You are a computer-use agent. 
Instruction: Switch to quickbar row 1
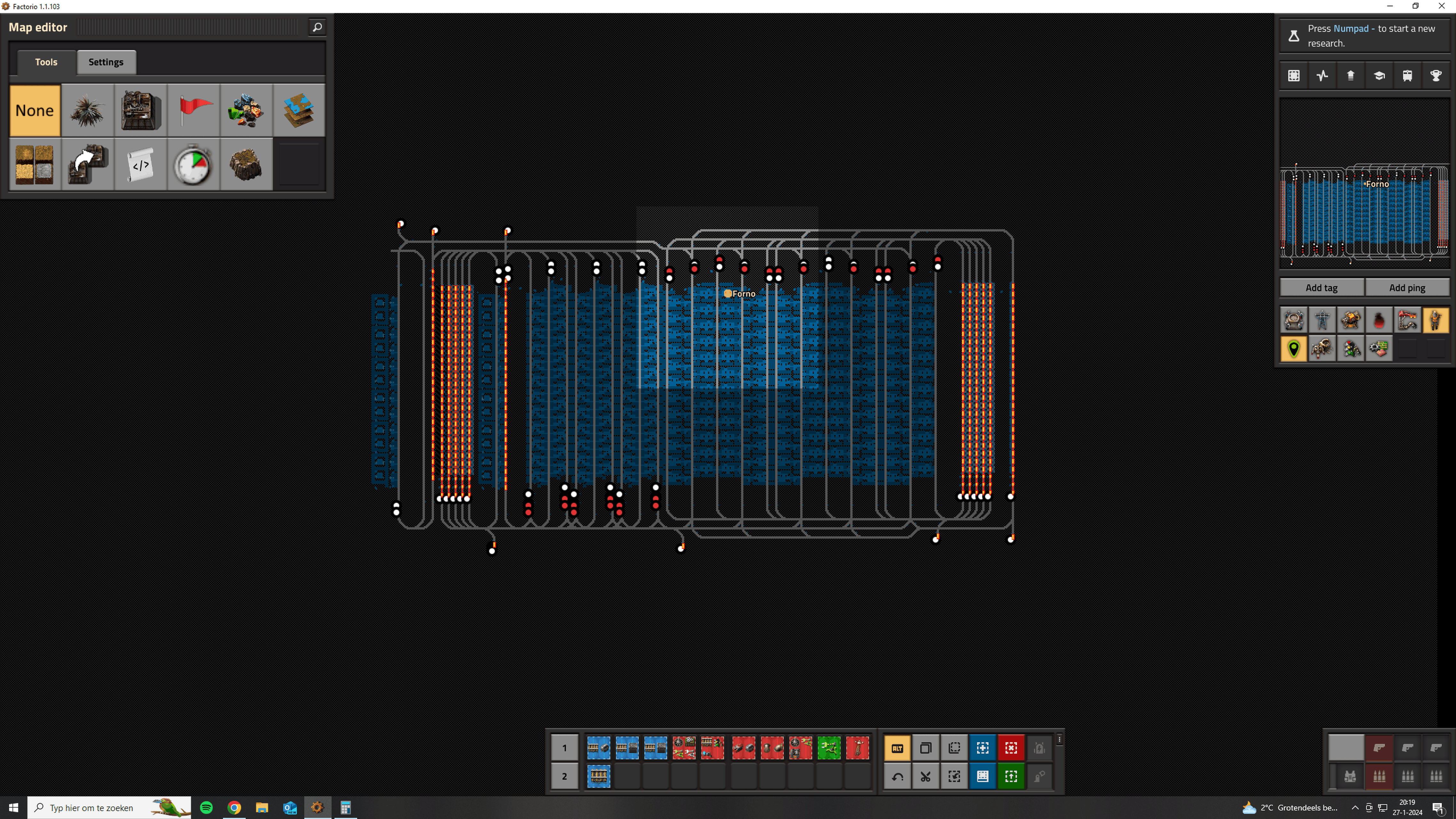pyautogui.click(x=564, y=748)
